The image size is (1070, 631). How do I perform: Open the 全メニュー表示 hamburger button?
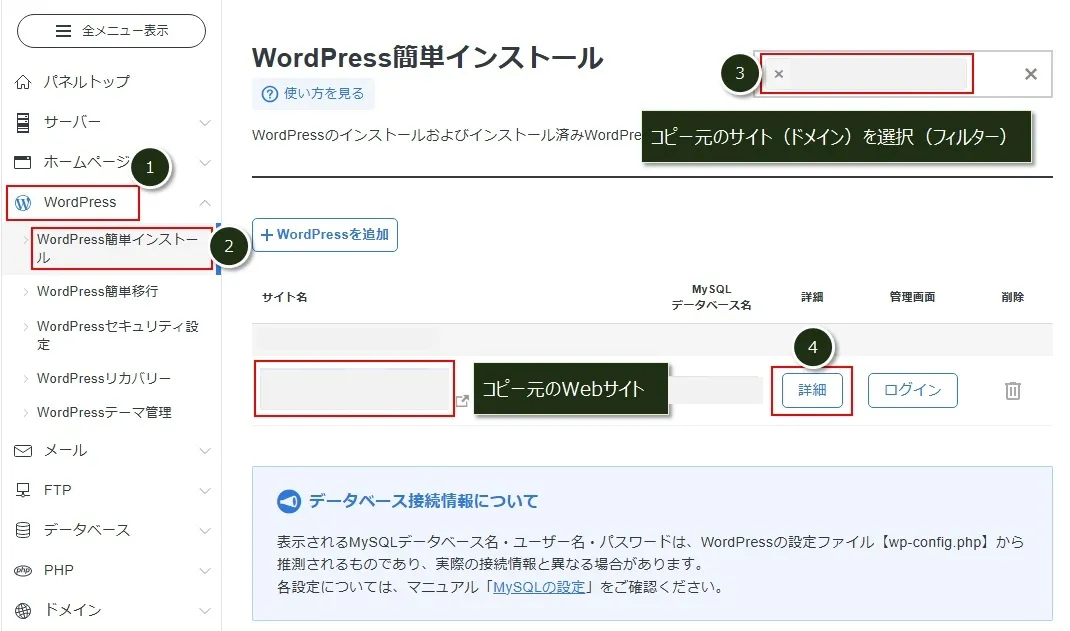point(111,31)
